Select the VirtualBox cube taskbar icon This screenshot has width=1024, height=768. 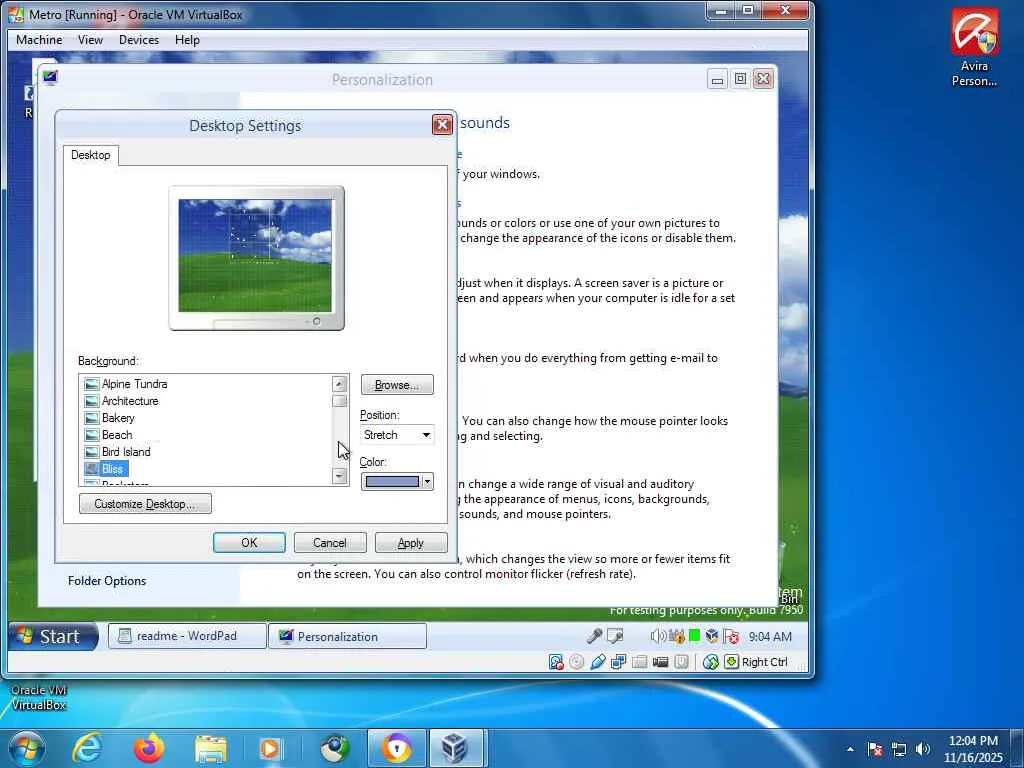pyautogui.click(x=456, y=748)
